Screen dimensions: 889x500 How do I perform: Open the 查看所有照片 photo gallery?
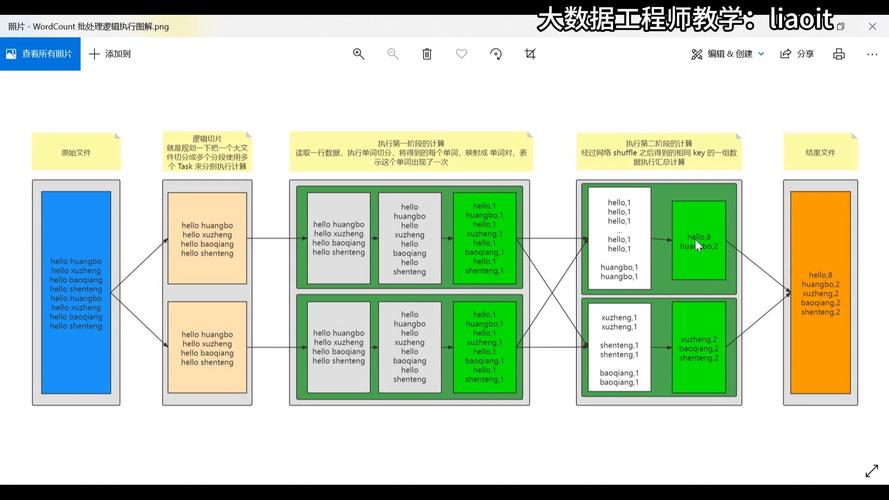40,54
